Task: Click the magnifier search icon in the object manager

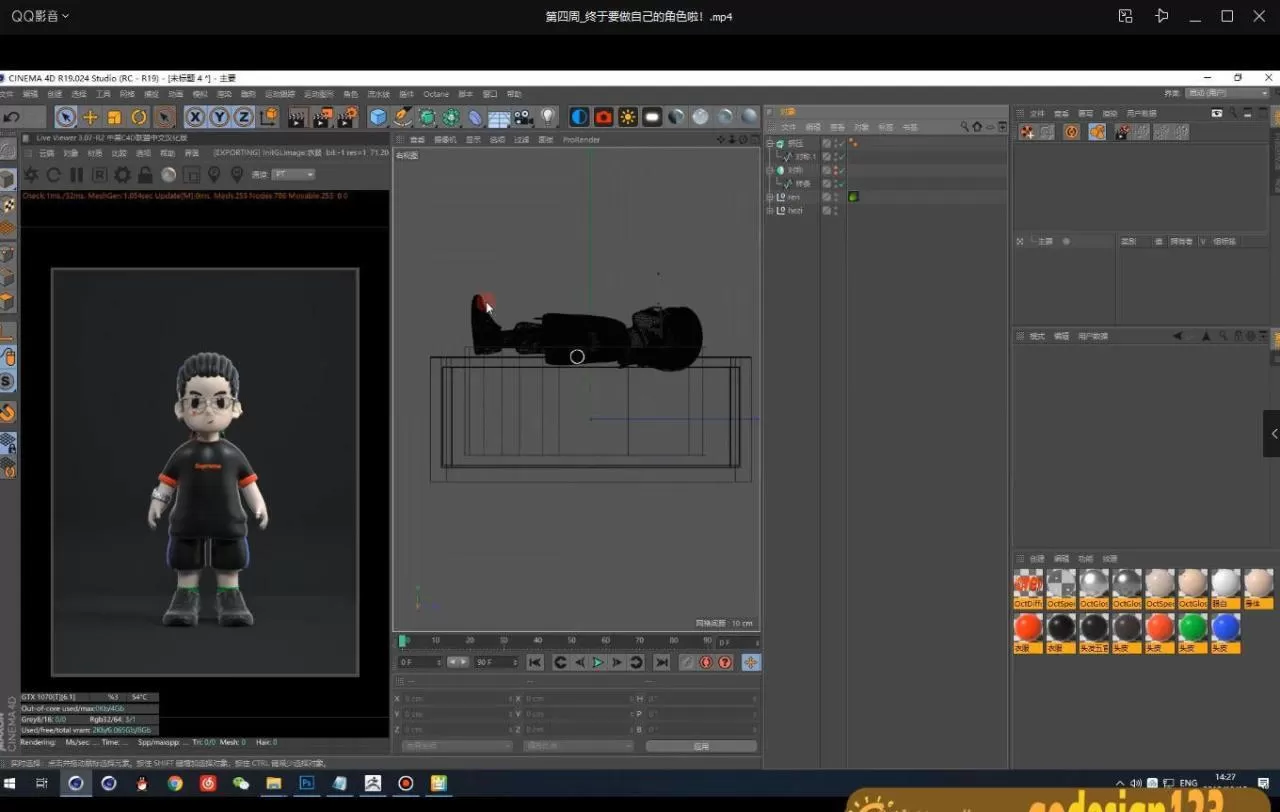Action: pos(964,126)
